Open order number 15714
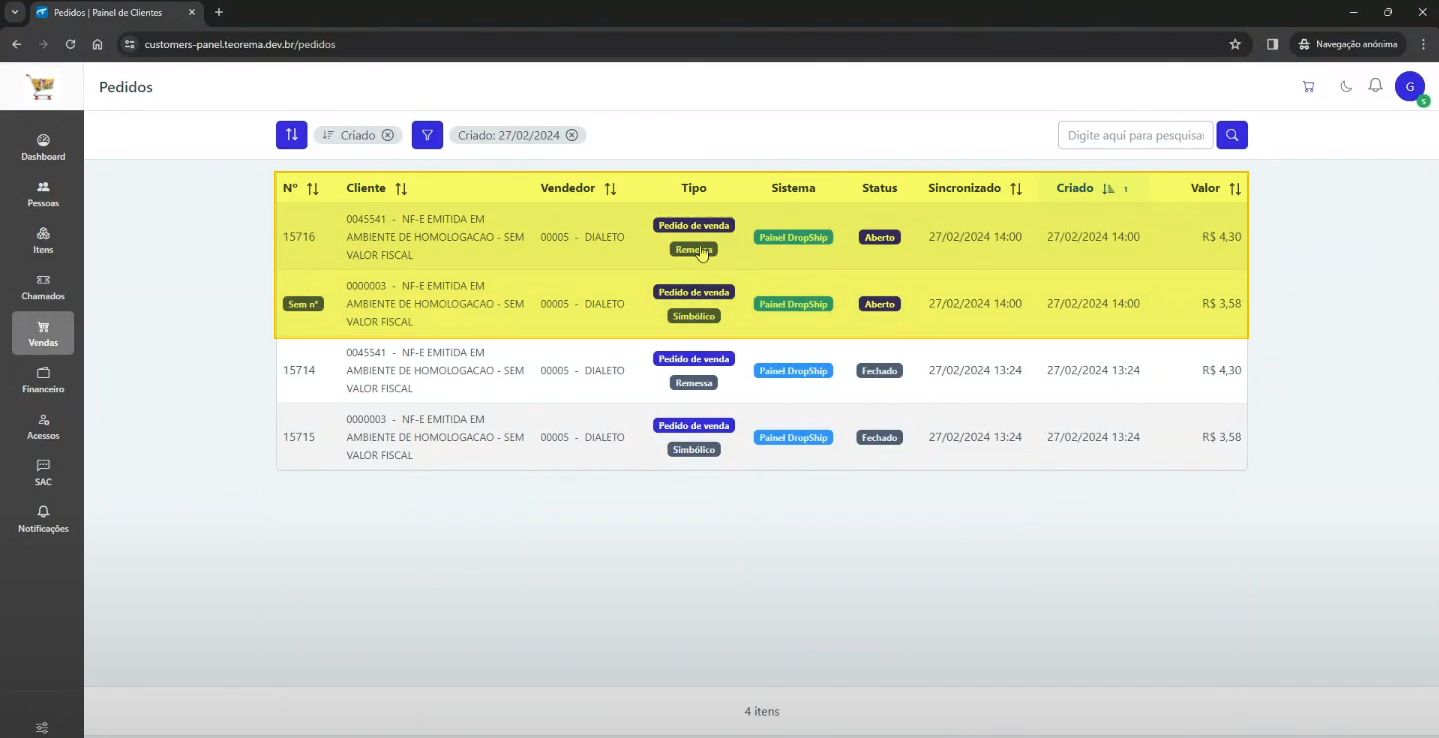The width and height of the screenshot is (1439, 738). (x=299, y=370)
